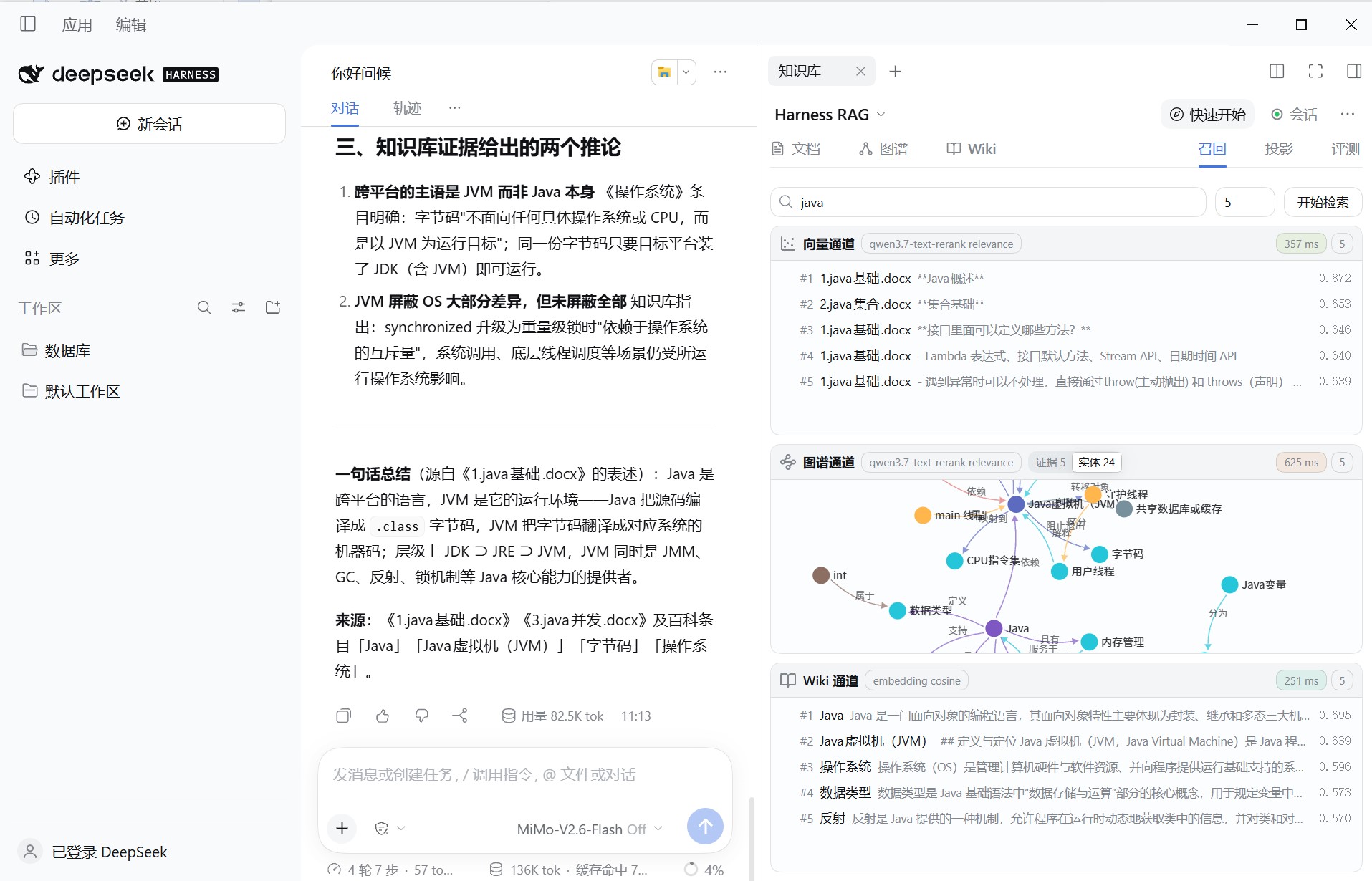This screenshot has width=1372, height=881.
Task: Switch graph view to 实体 24
Action: pyautogui.click(x=1096, y=463)
